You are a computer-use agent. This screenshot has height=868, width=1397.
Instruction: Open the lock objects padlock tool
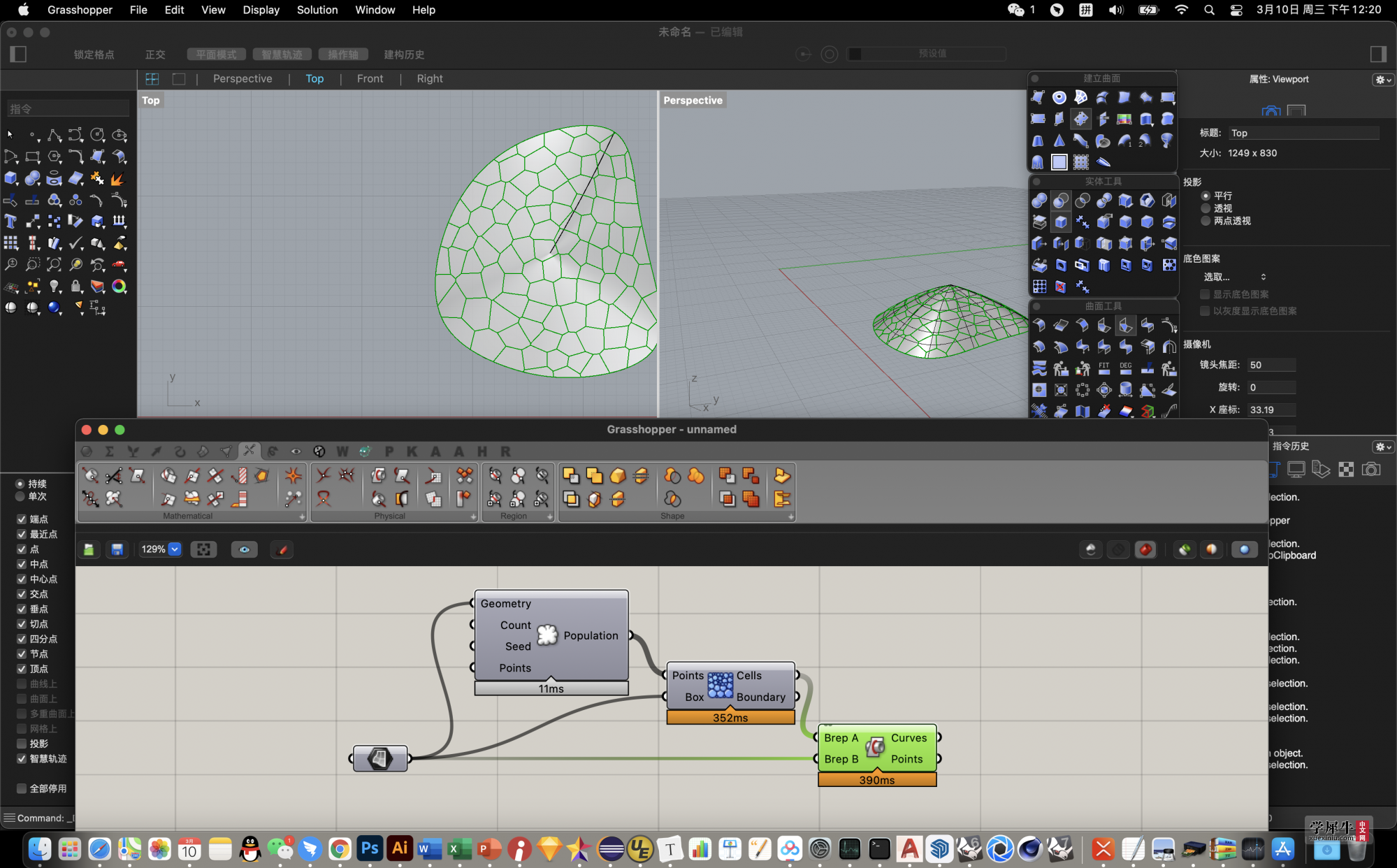point(75,287)
